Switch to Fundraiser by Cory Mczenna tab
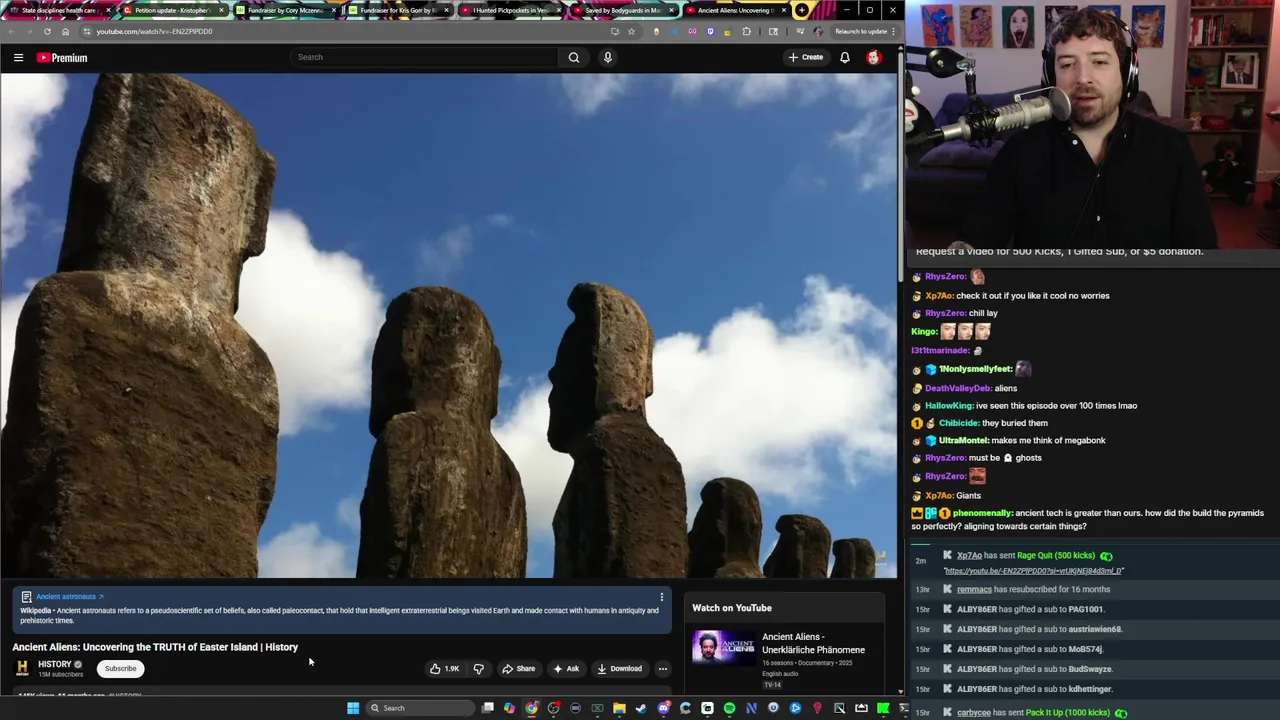This screenshot has width=1280, height=720. click(x=284, y=10)
